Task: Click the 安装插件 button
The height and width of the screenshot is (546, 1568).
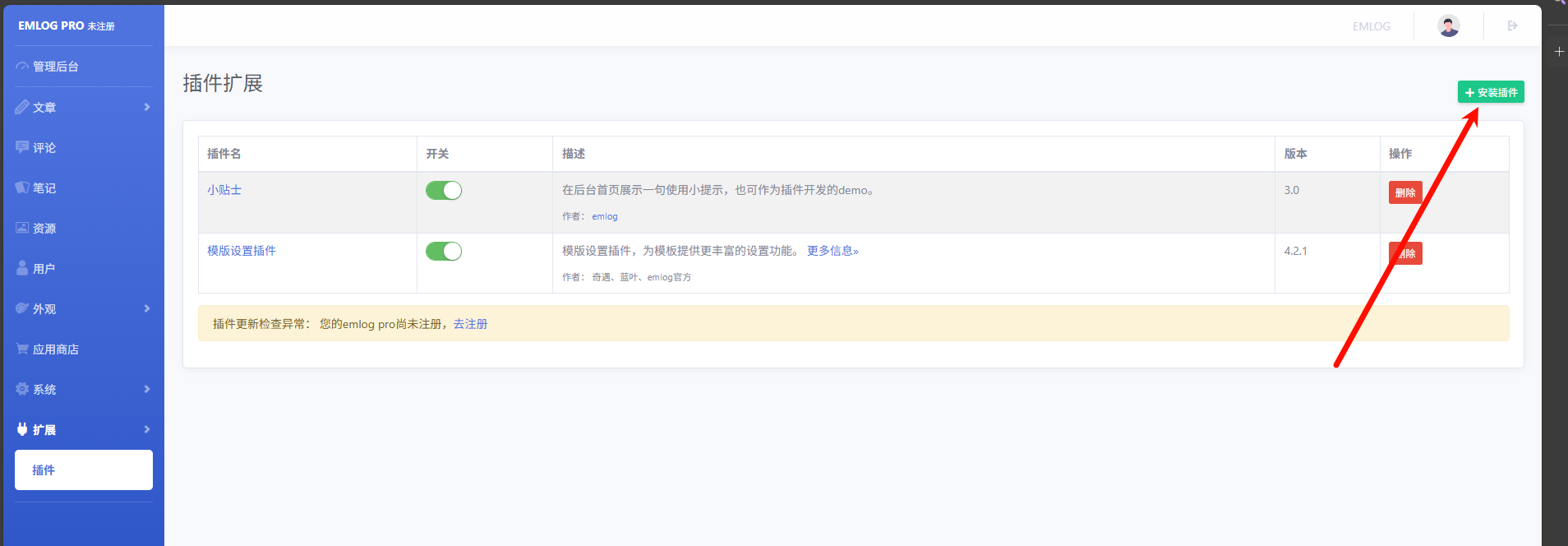Action: 1491,92
